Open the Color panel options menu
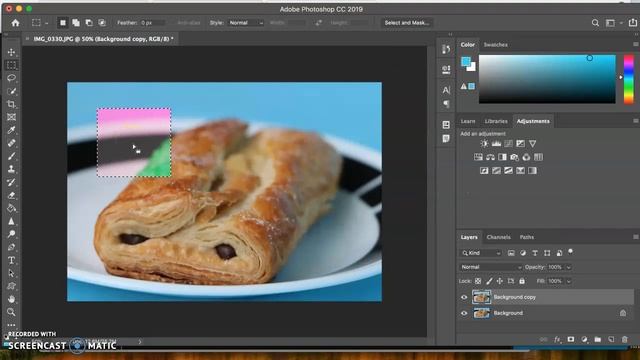Viewport: 640px width, 360px height. pyautogui.click(x=636, y=44)
